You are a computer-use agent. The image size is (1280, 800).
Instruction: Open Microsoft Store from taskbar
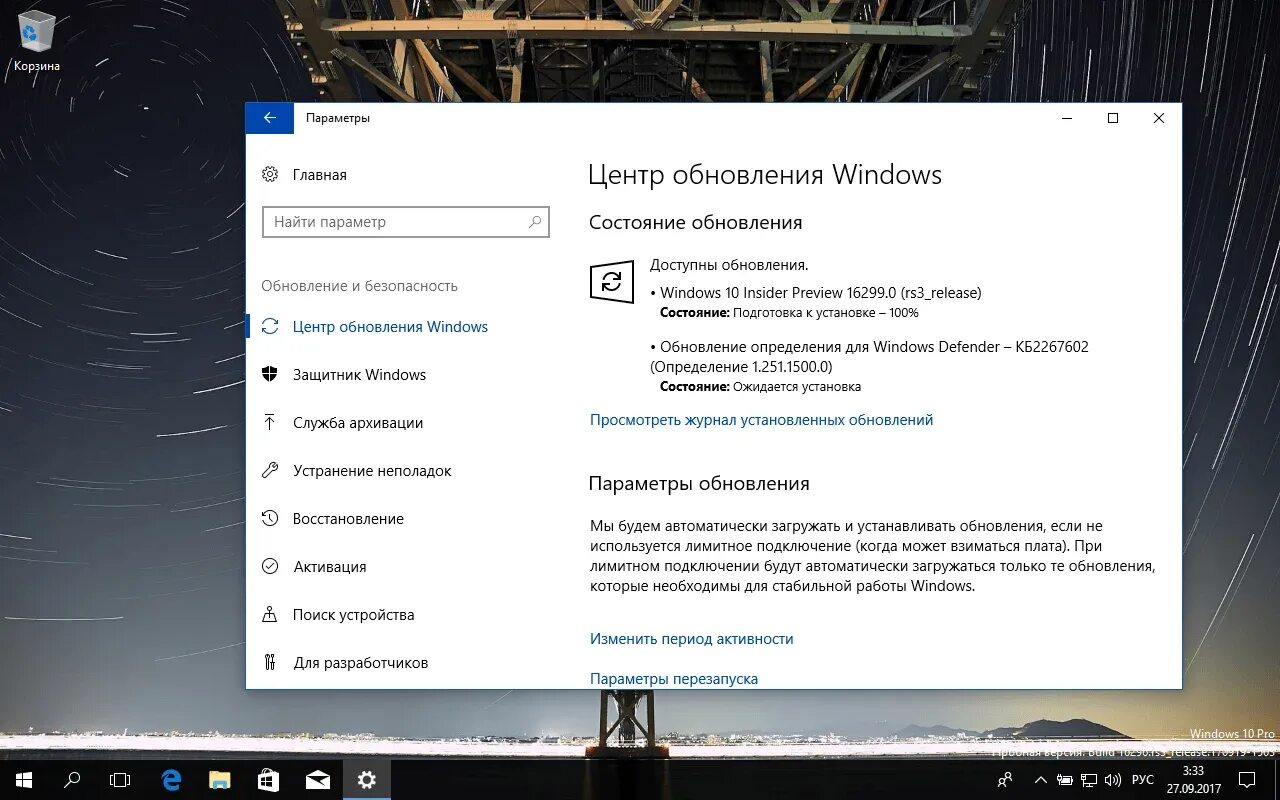pyautogui.click(x=269, y=780)
